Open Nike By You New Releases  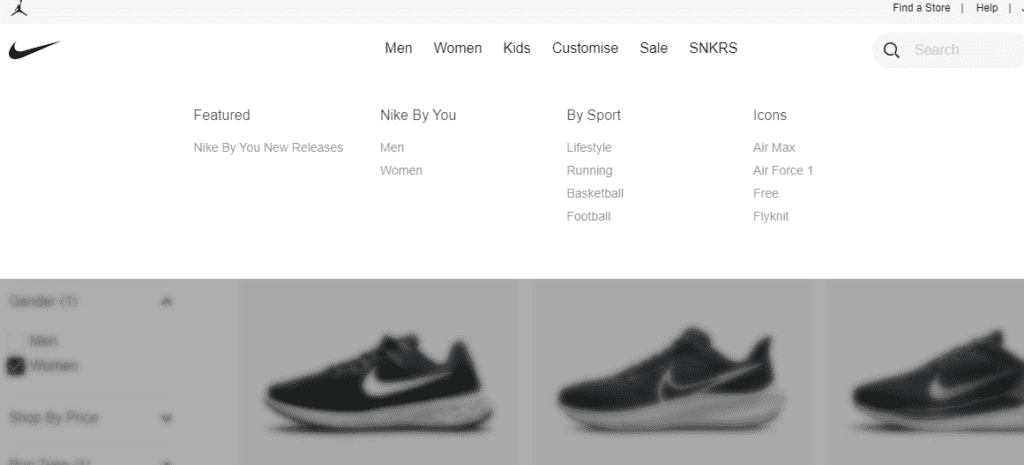(x=268, y=148)
